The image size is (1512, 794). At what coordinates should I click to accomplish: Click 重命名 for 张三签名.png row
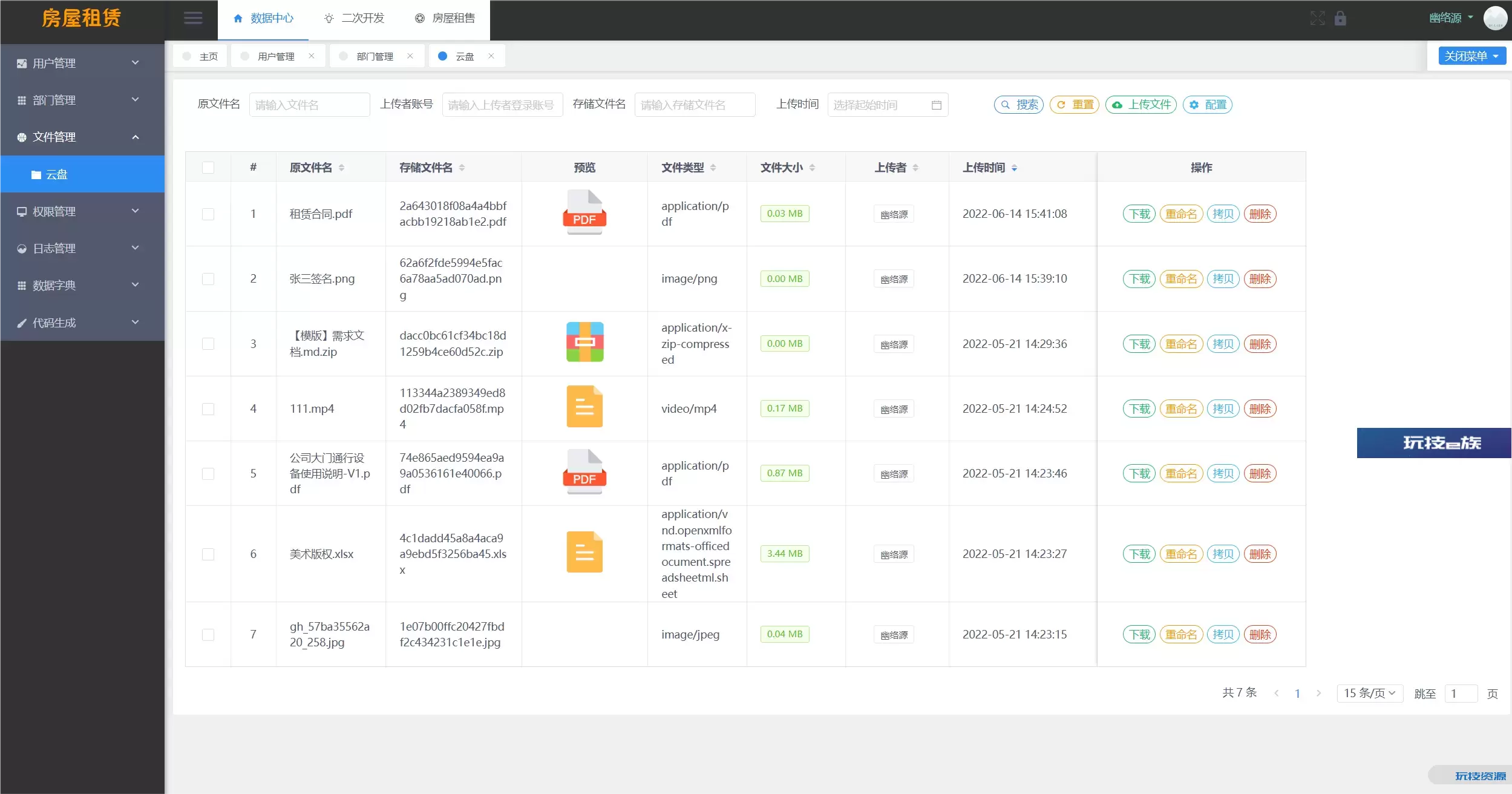1181,279
